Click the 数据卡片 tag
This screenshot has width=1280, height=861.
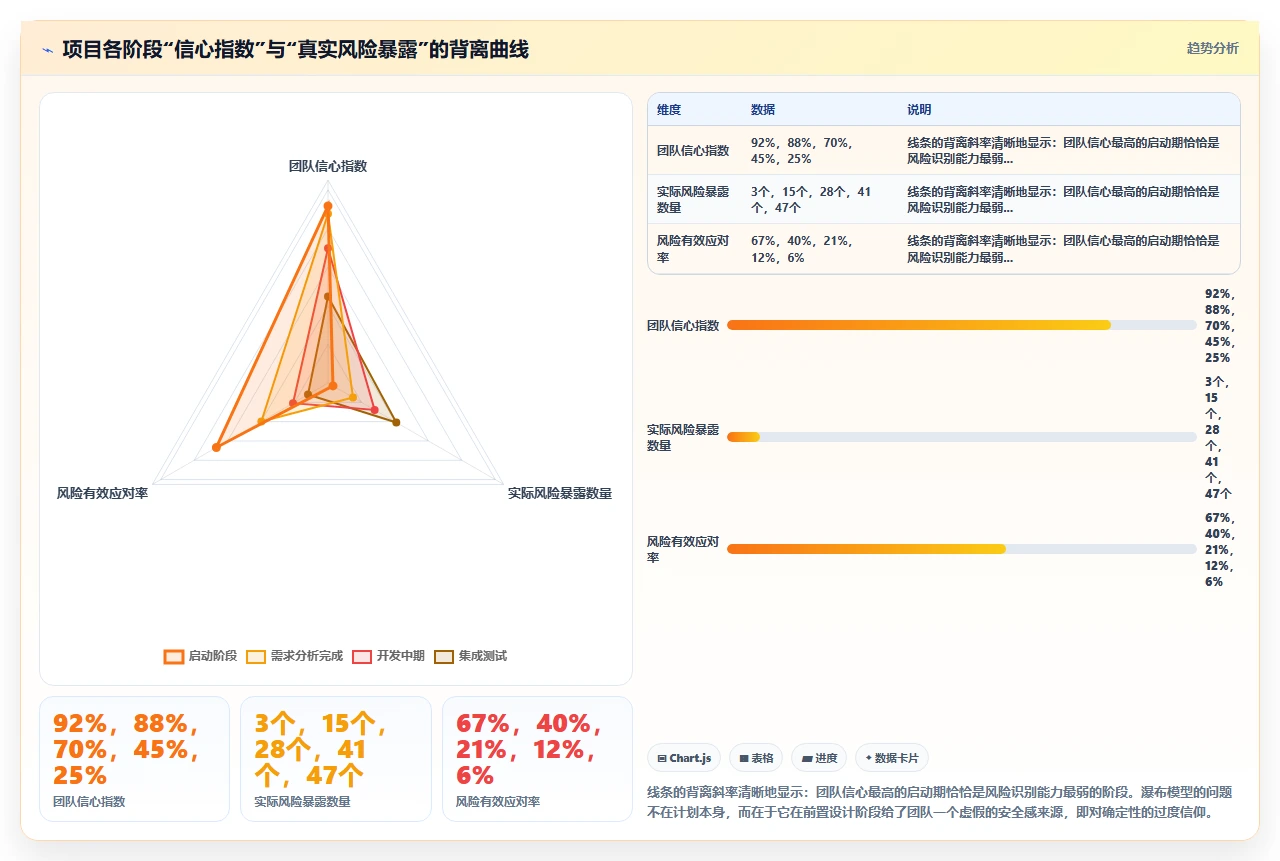[892, 758]
